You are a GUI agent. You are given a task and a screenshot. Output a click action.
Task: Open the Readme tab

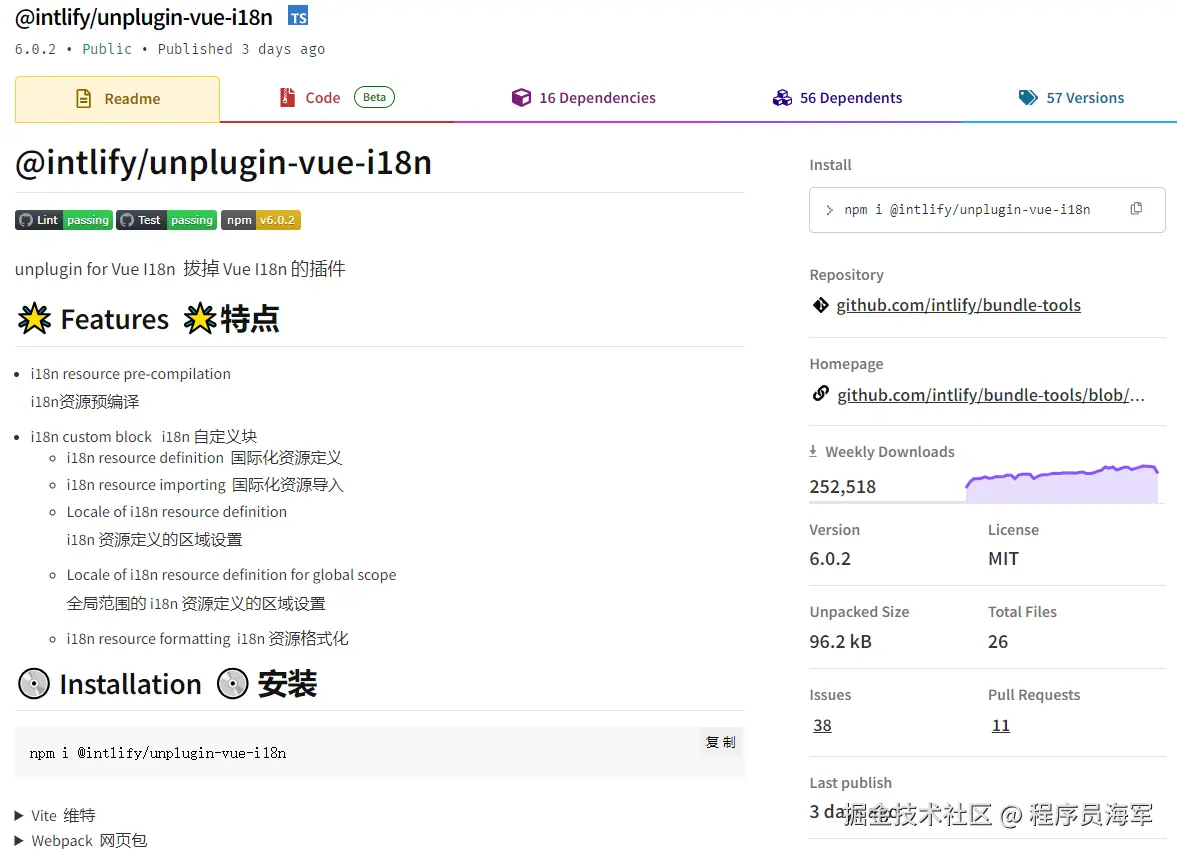tap(117, 98)
